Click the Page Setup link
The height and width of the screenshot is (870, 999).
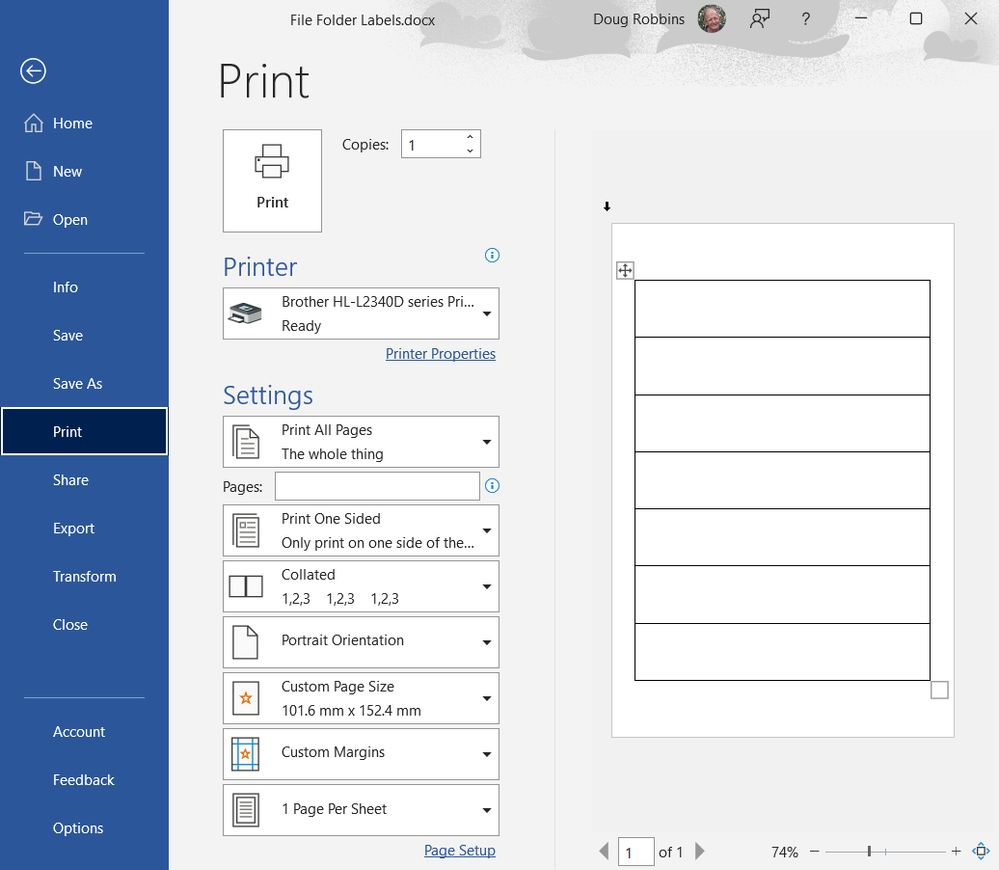pyautogui.click(x=459, y=850)
